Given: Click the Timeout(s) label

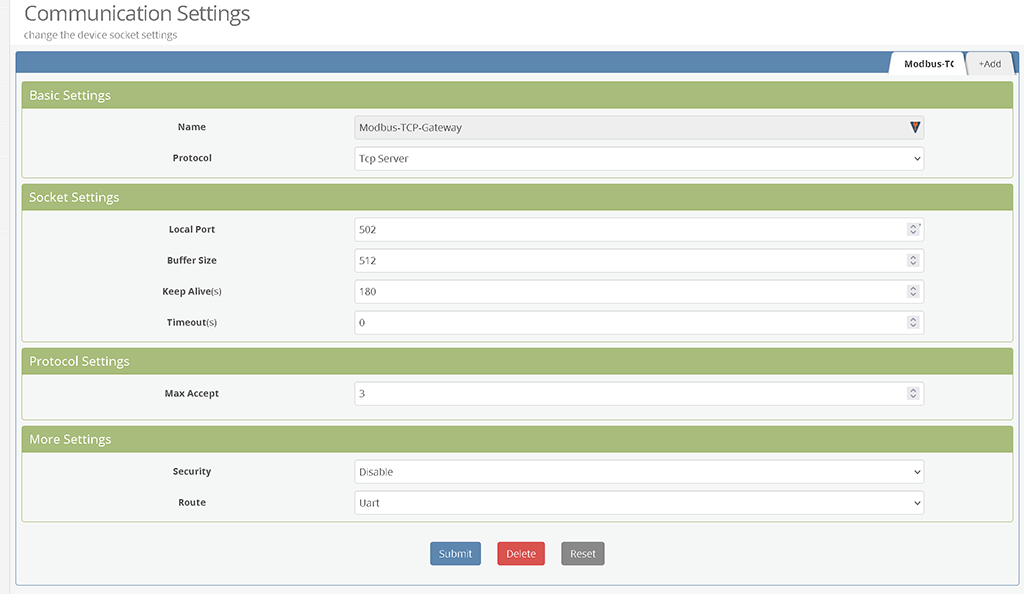Looking at the screenshot, I should pyautogui.click(x=192, y=322).
